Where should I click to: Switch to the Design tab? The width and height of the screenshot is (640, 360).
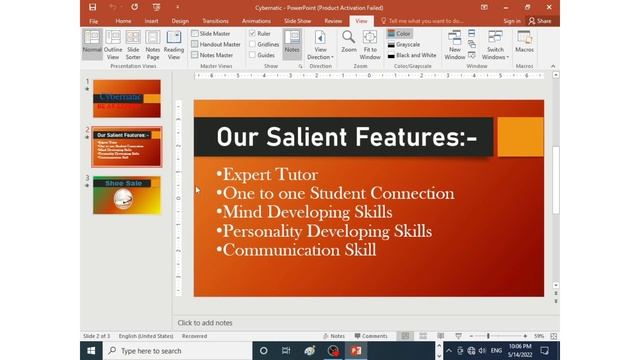(x=180, y=21)
